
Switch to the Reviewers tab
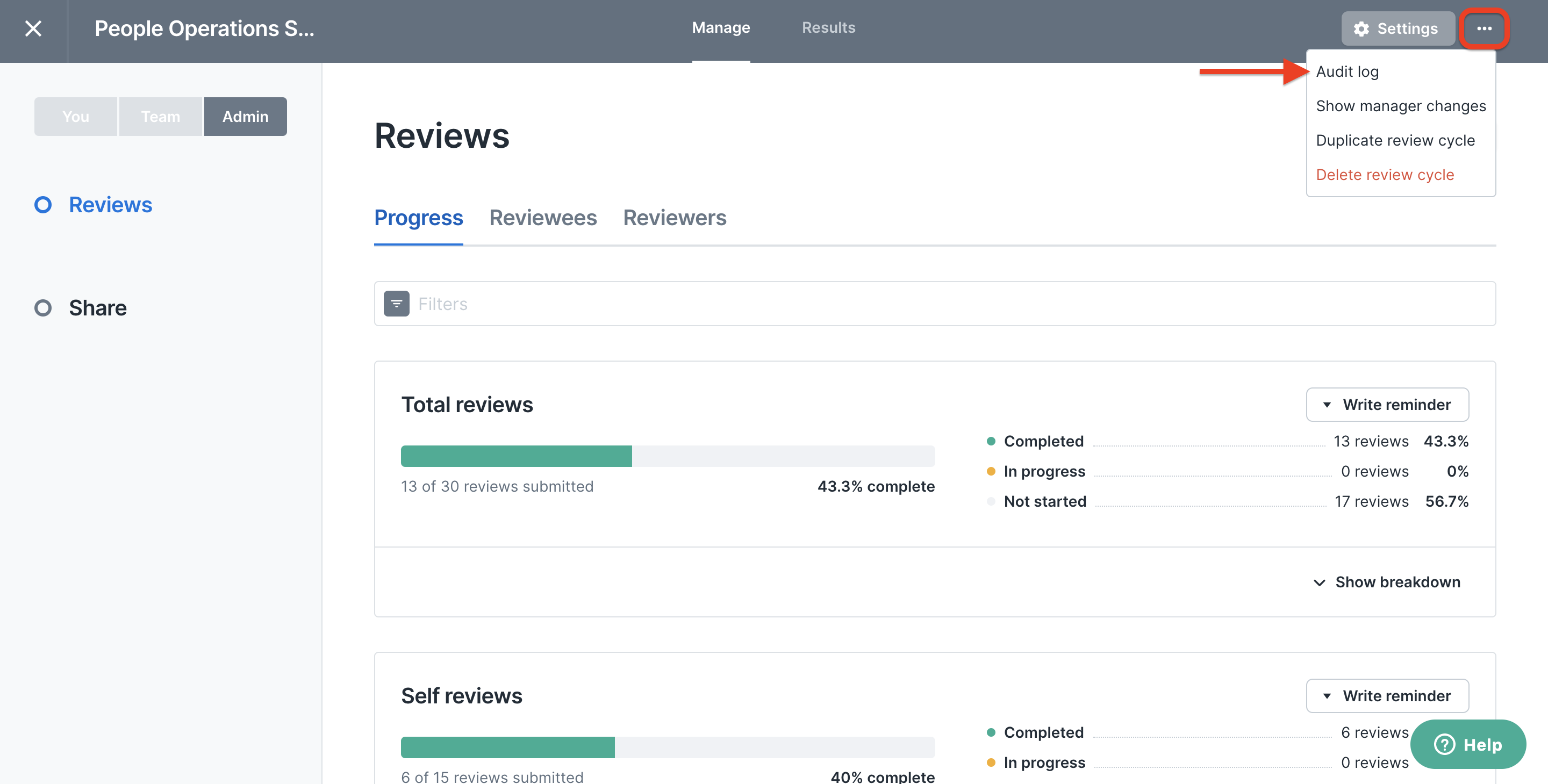click(x=674, y=216)
